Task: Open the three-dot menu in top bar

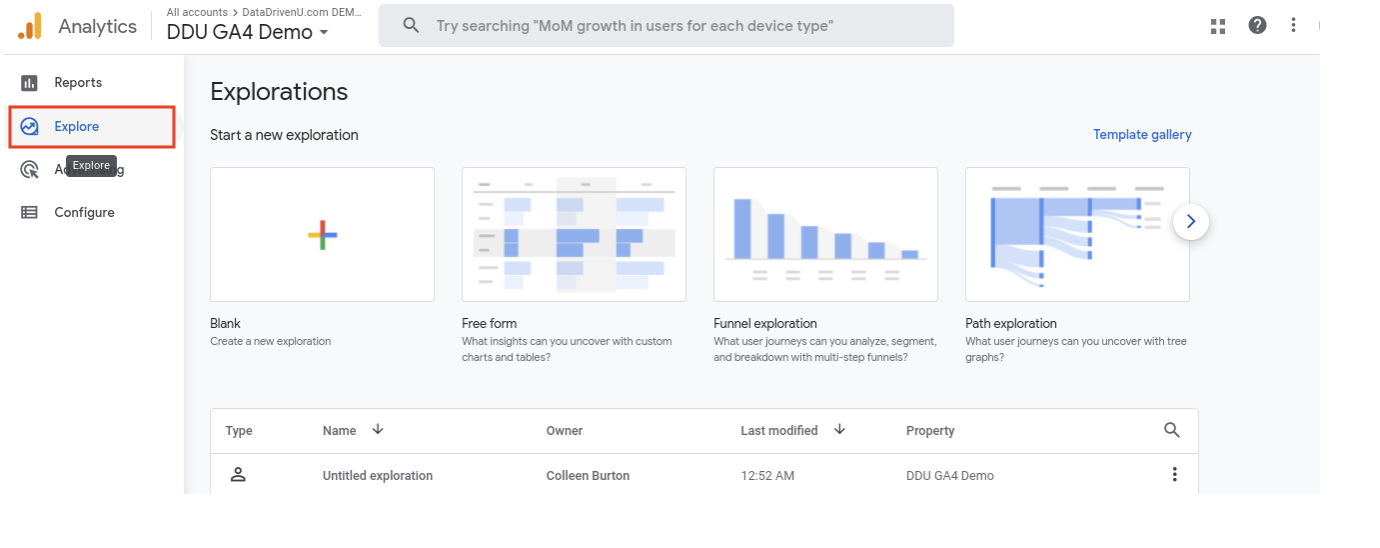Action: click(1294, 26)
